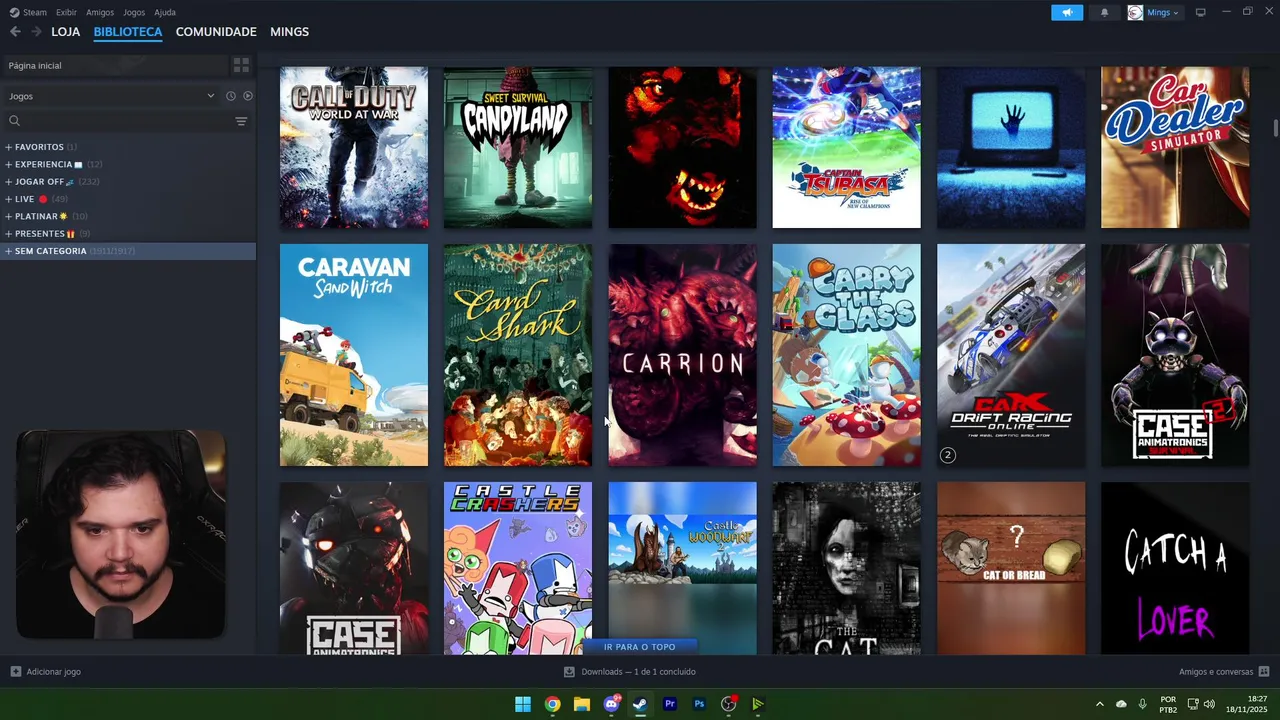This screenshot has width=1280, height=720.
Task: Switch to the BIBLIOTECA tab
Action: (x=128, y=32)
